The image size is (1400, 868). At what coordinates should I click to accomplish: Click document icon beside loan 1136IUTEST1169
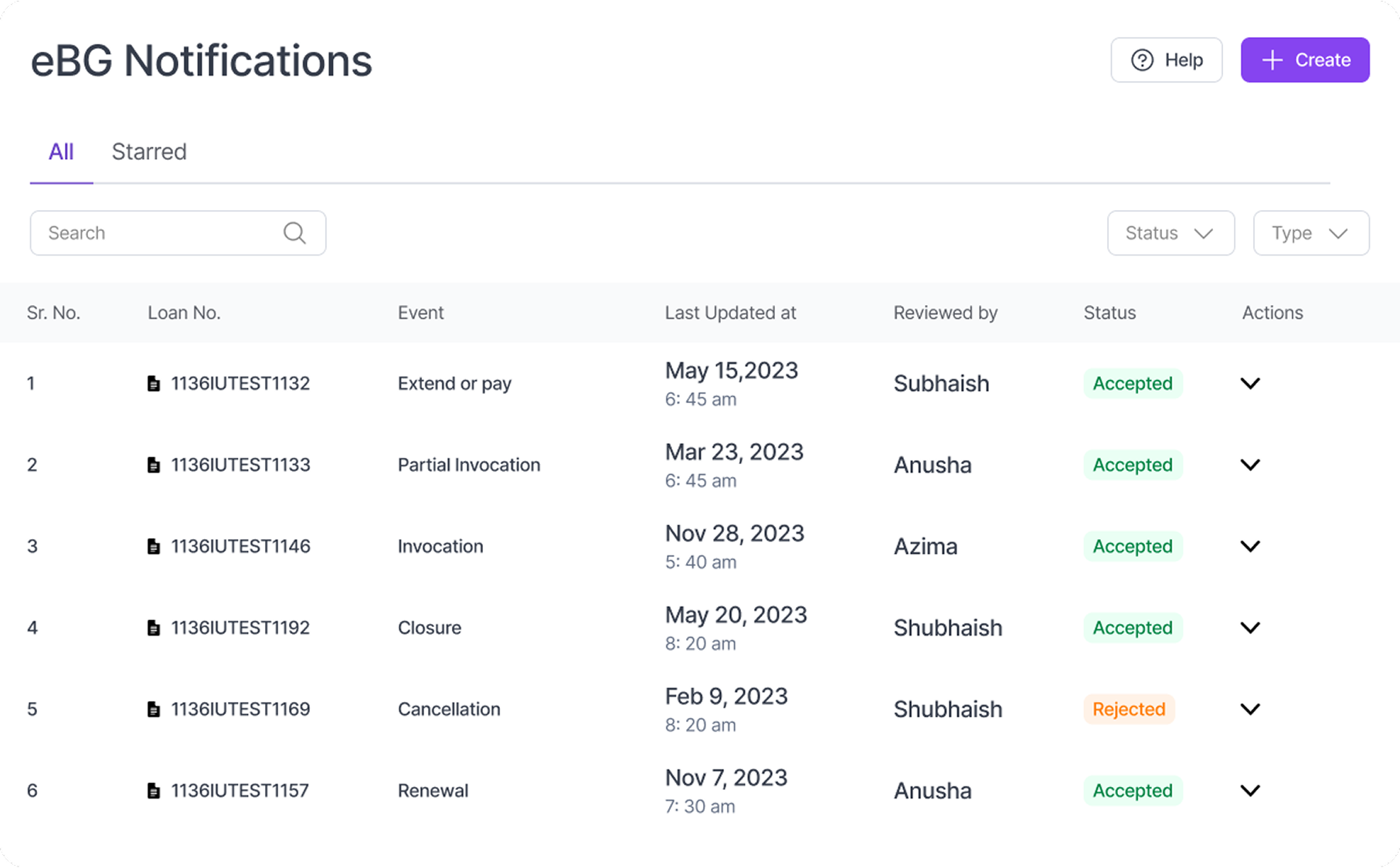pos(154,710)
